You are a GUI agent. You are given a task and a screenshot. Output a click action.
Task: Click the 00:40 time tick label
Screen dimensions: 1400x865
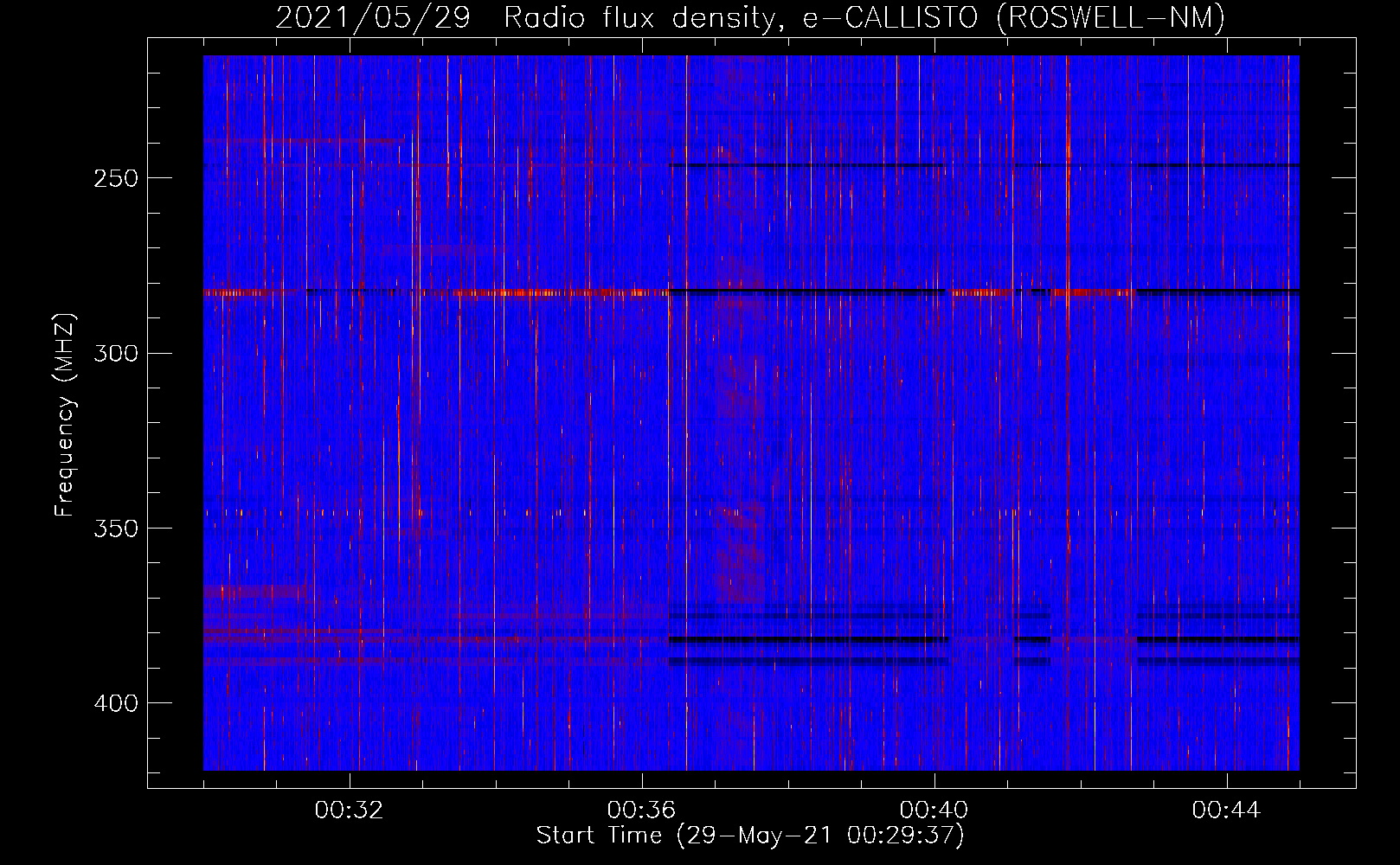click(934, 811)
